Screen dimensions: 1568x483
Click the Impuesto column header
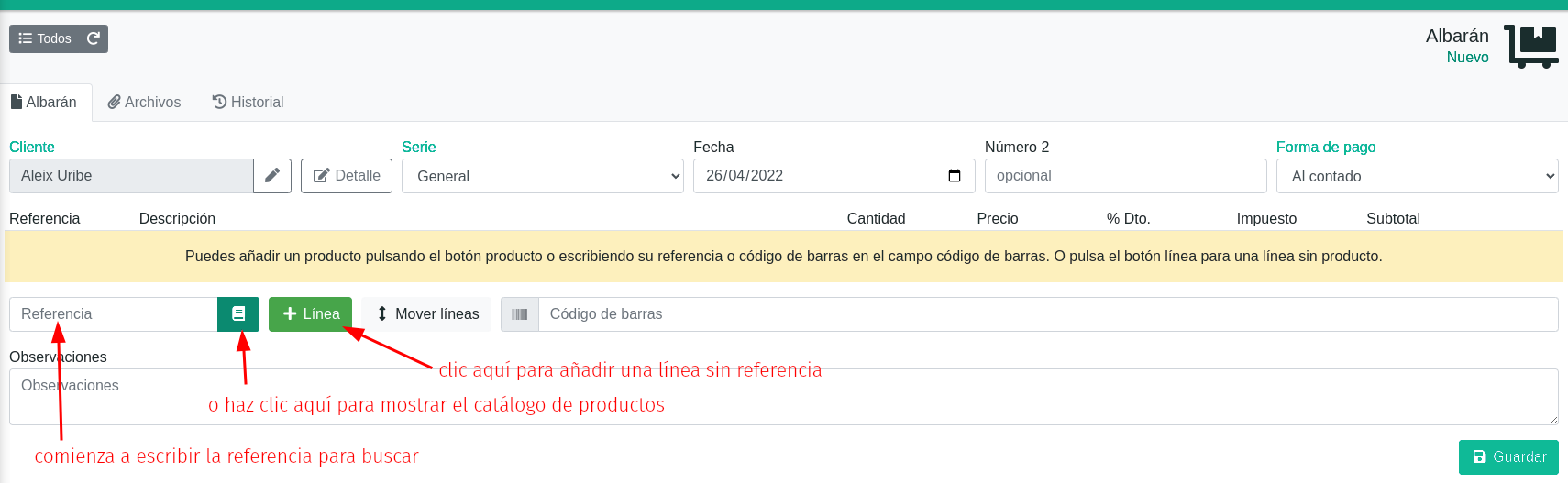pos(1266,218)
